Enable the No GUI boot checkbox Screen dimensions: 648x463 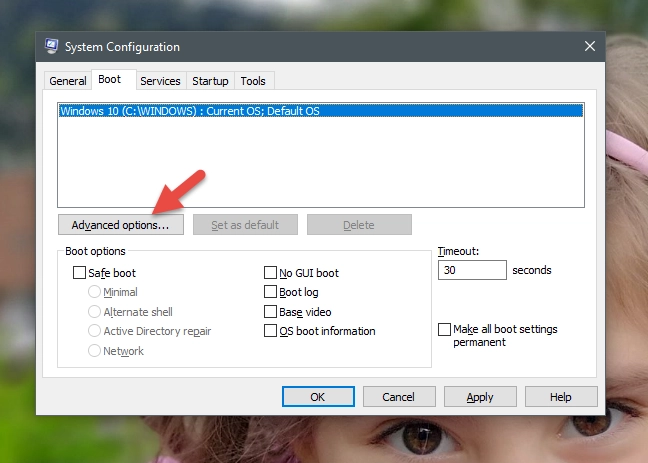[x=270, y=273]
